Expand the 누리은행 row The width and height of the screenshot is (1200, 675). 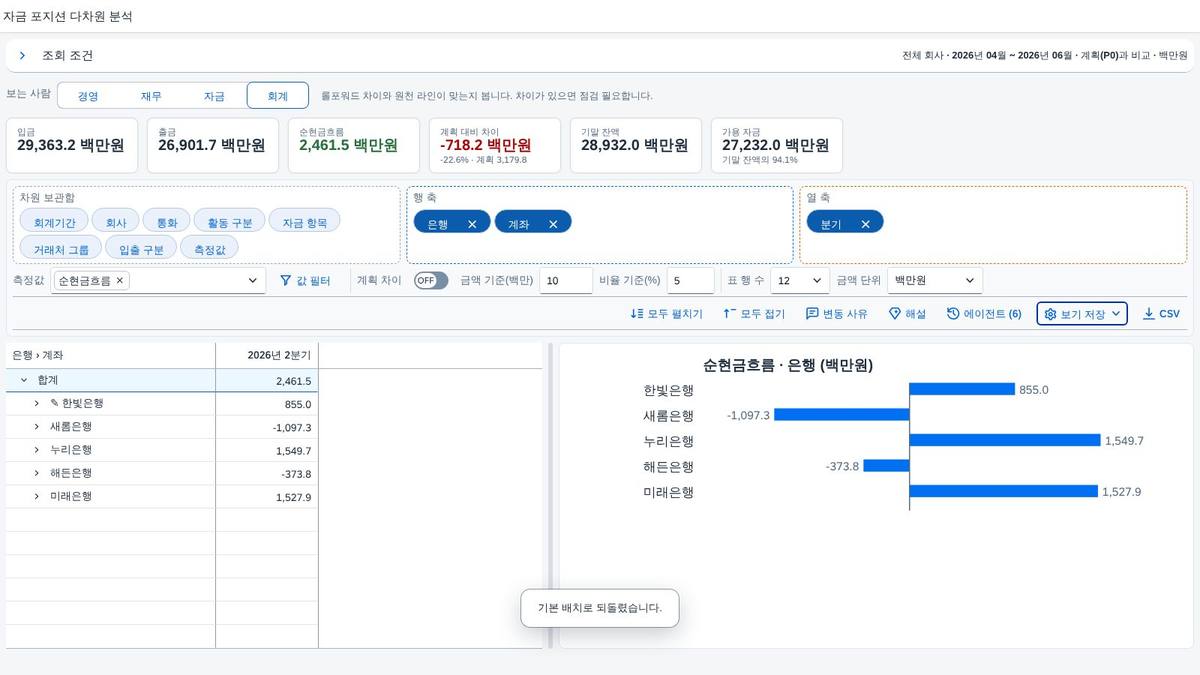pyautogui.click(x=37, y=451)
